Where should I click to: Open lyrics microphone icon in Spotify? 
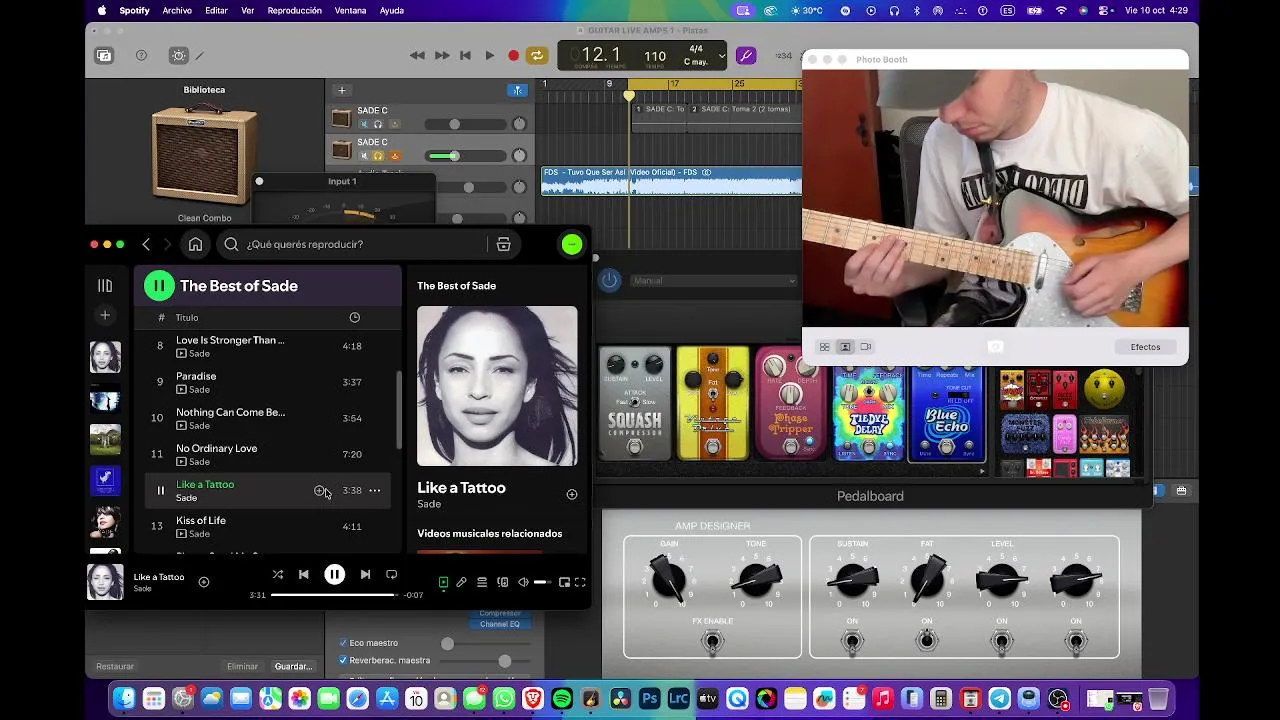click(461, 582)
